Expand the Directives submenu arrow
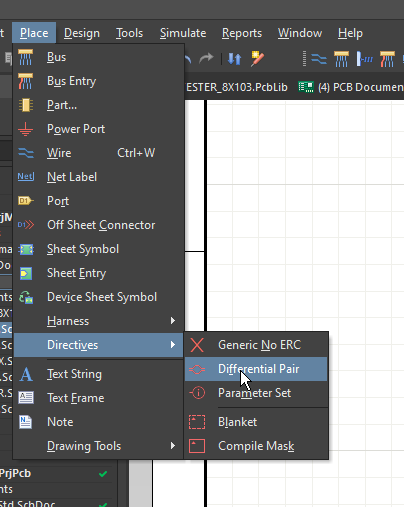 (x=173, y=345)
